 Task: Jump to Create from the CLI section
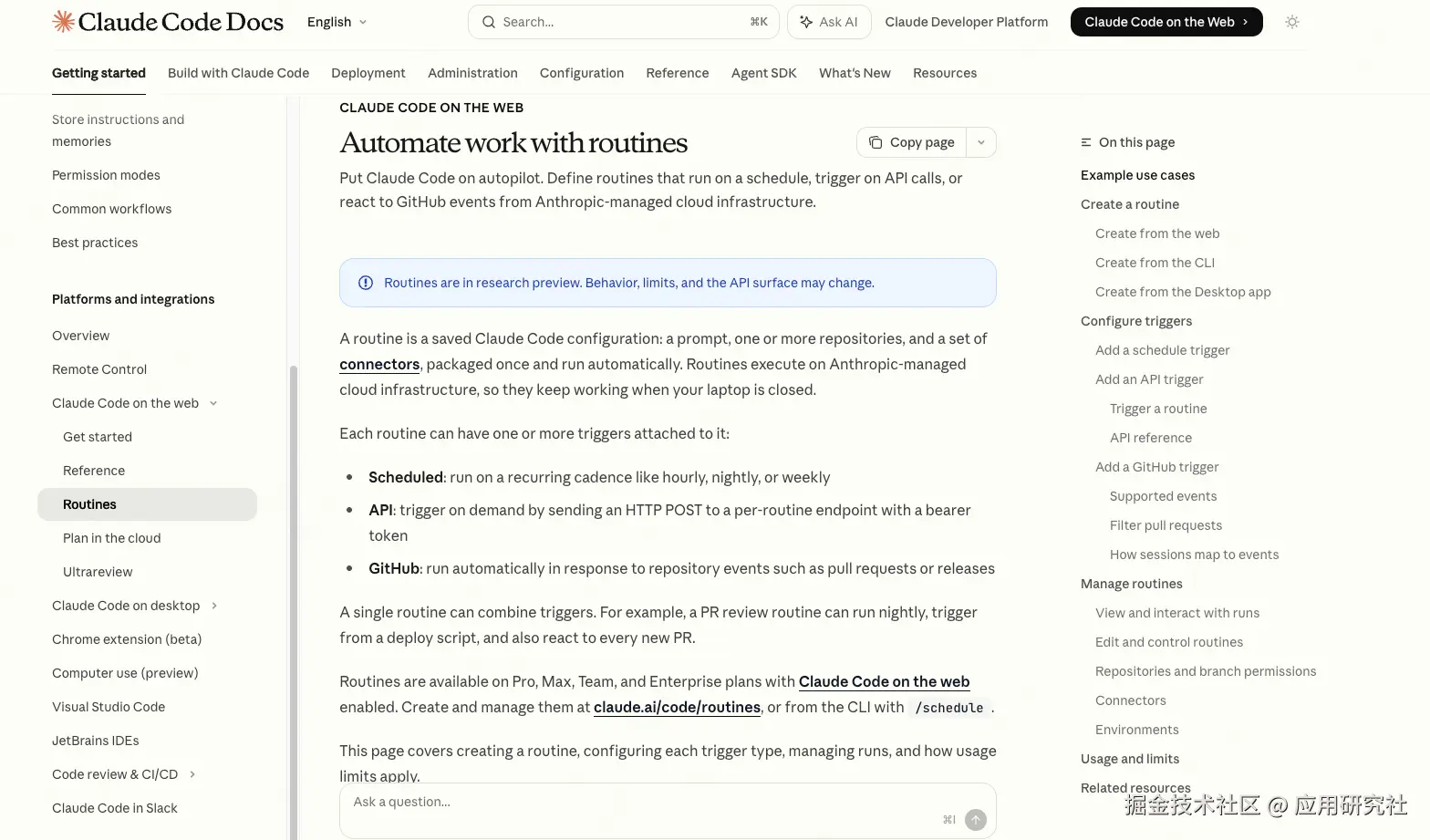coord(1155,263)
